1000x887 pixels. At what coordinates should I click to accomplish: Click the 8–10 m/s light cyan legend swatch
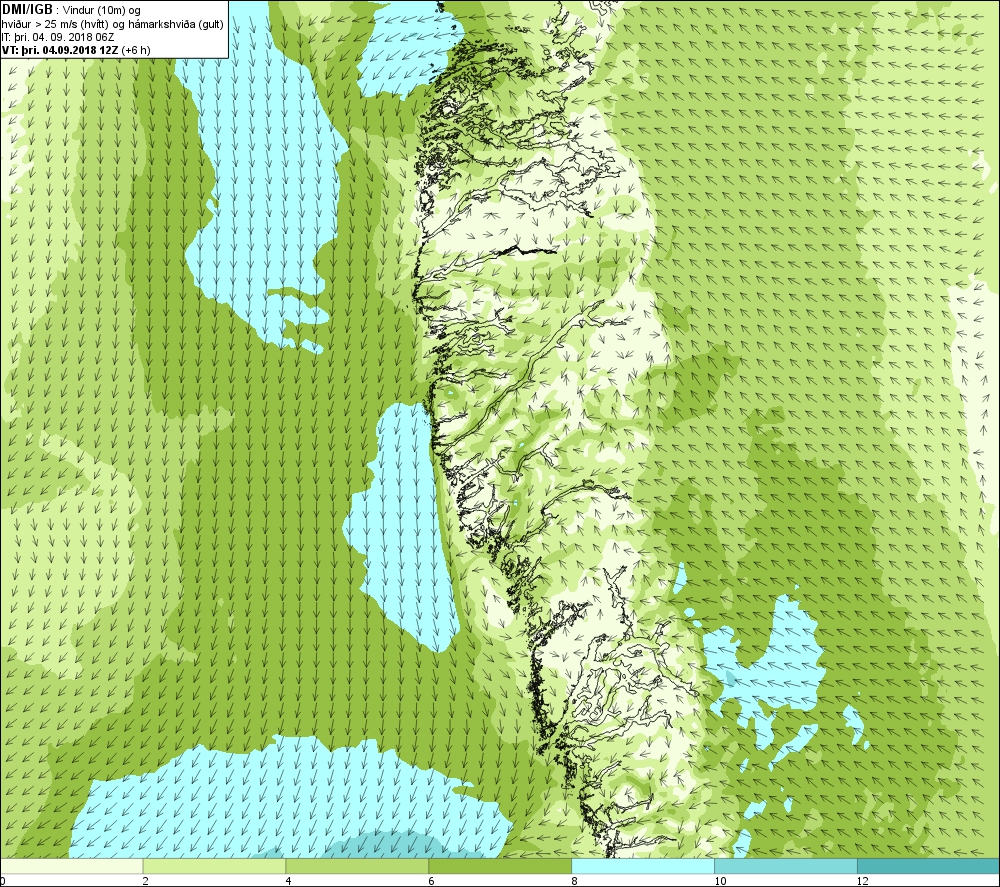point(643,866)
